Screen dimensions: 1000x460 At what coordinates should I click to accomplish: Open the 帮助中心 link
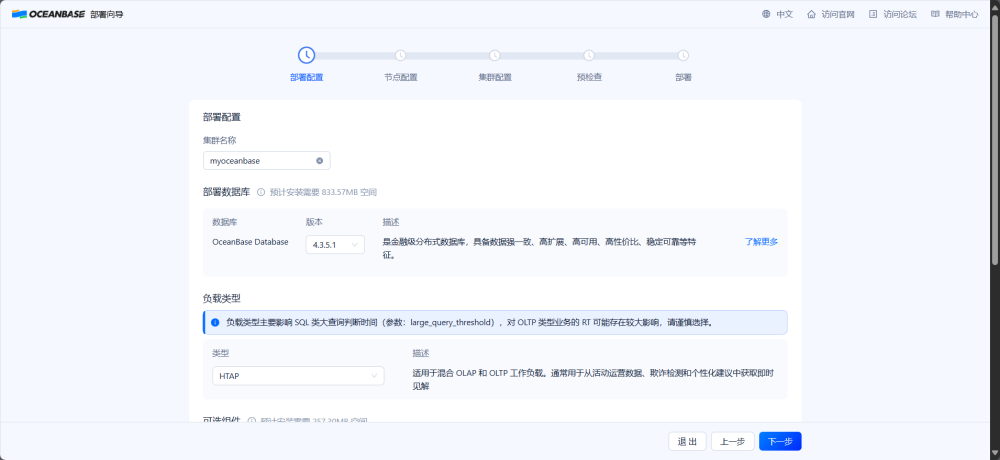[x=962, y=14]
